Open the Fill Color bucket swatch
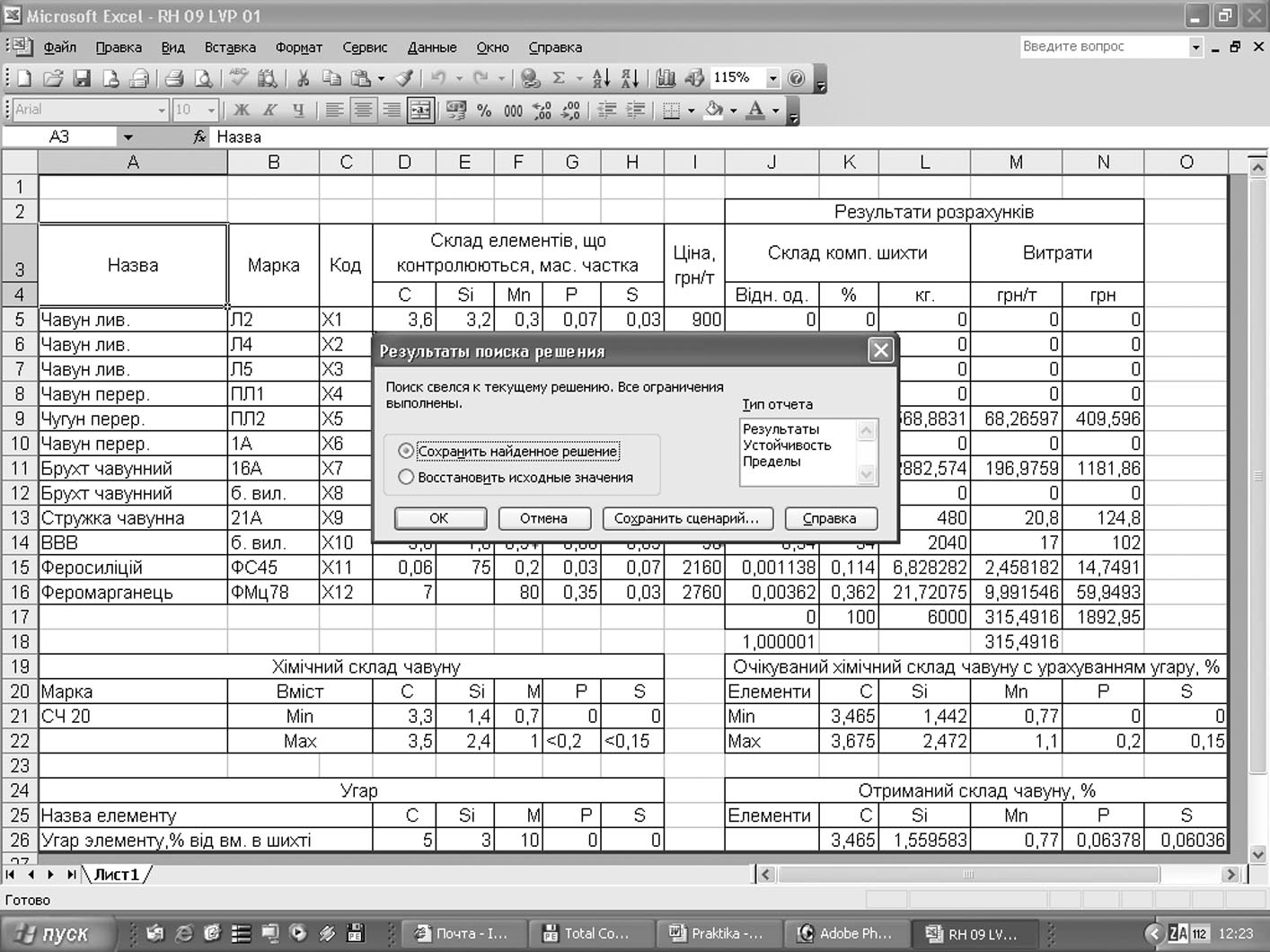This screenshot has height=952, width=1270. (714, 110)
